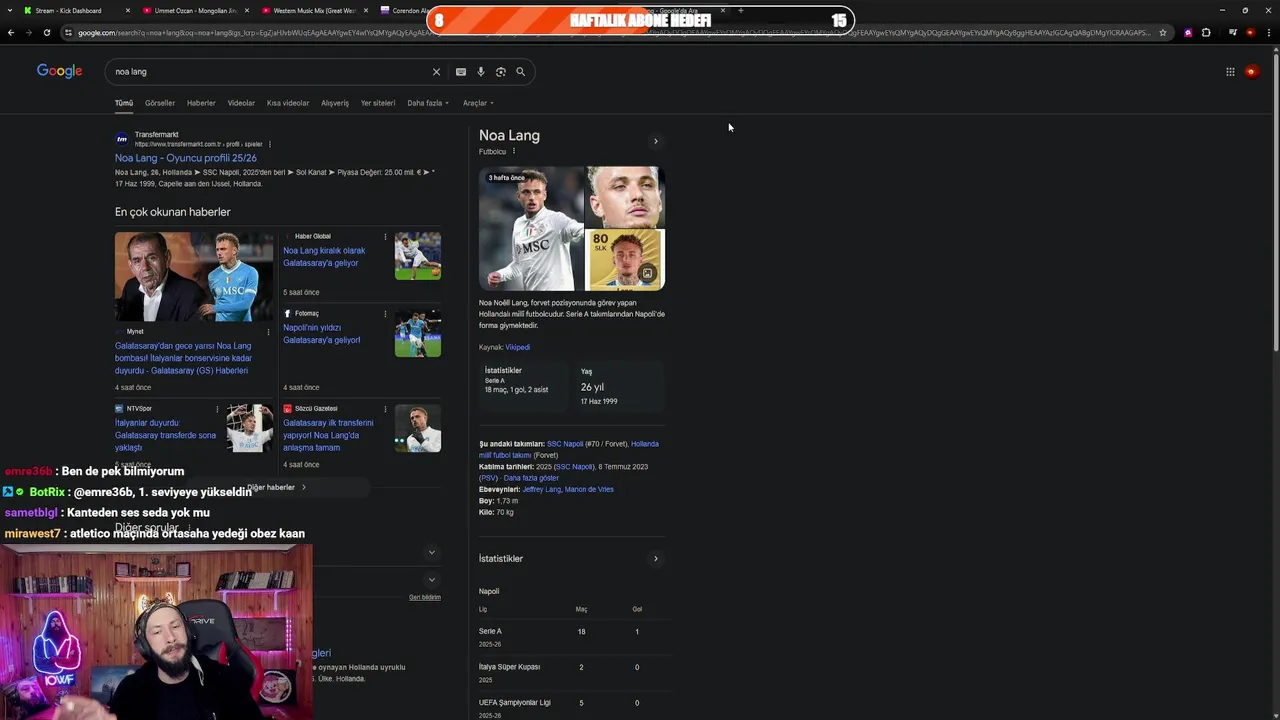Open three-dot menu for NTVSpor article
Viewport: 1280px width, 720px height.
tap(217, 409)
